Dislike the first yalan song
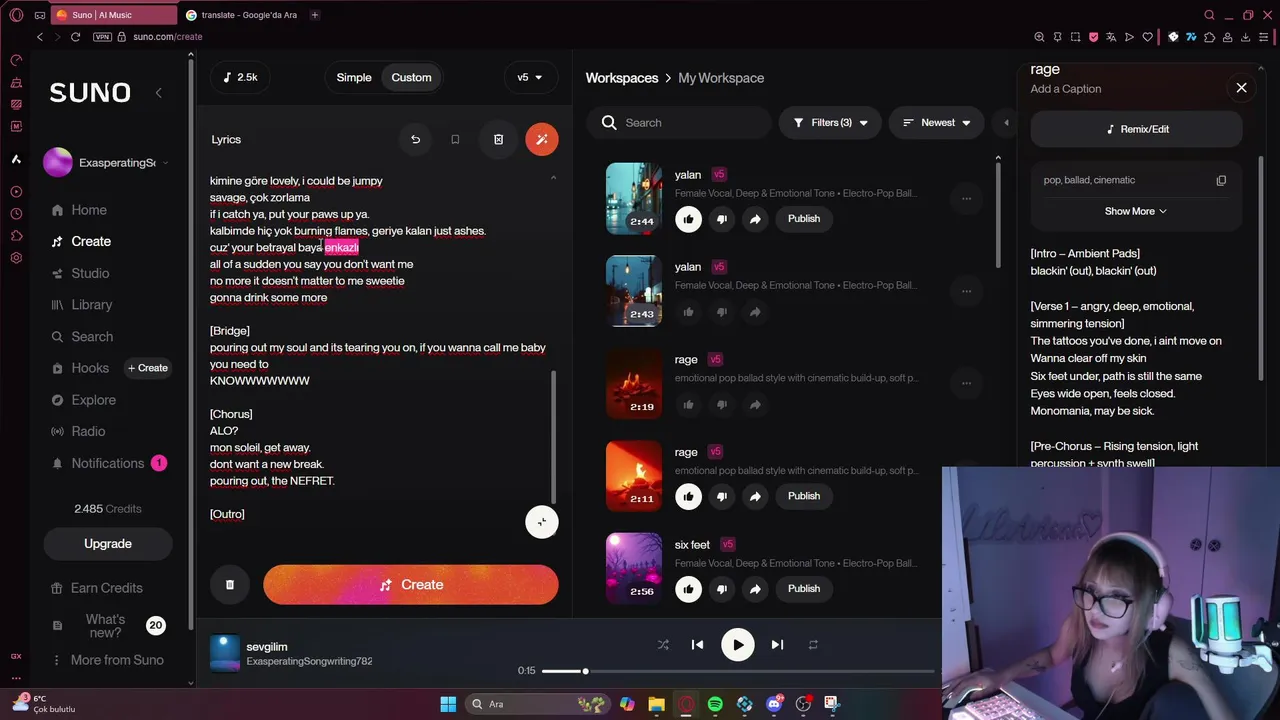Image resolution: width=1280 pixels, height=720 pixels. (x=721, y=219)
